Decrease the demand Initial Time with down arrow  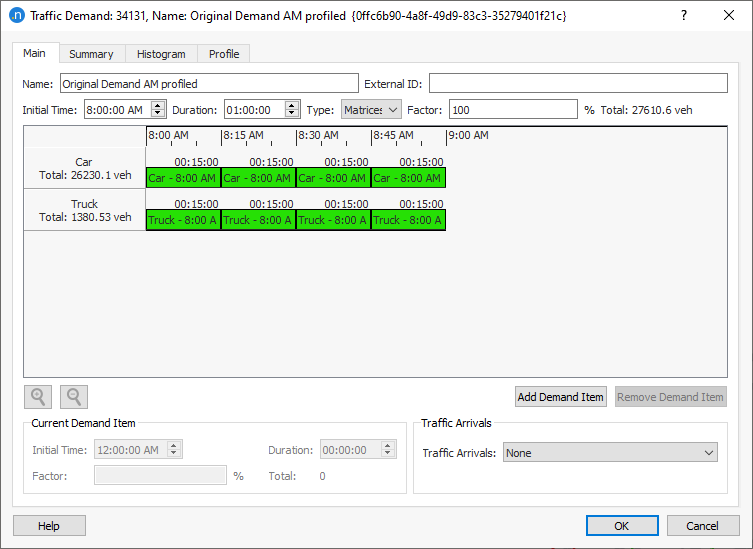coord(158,114)
